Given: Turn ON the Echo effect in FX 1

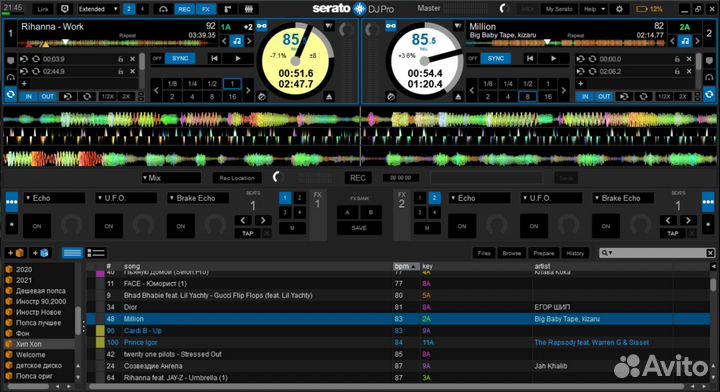Looking at the screenshot, I should click(x=37, y=226).
